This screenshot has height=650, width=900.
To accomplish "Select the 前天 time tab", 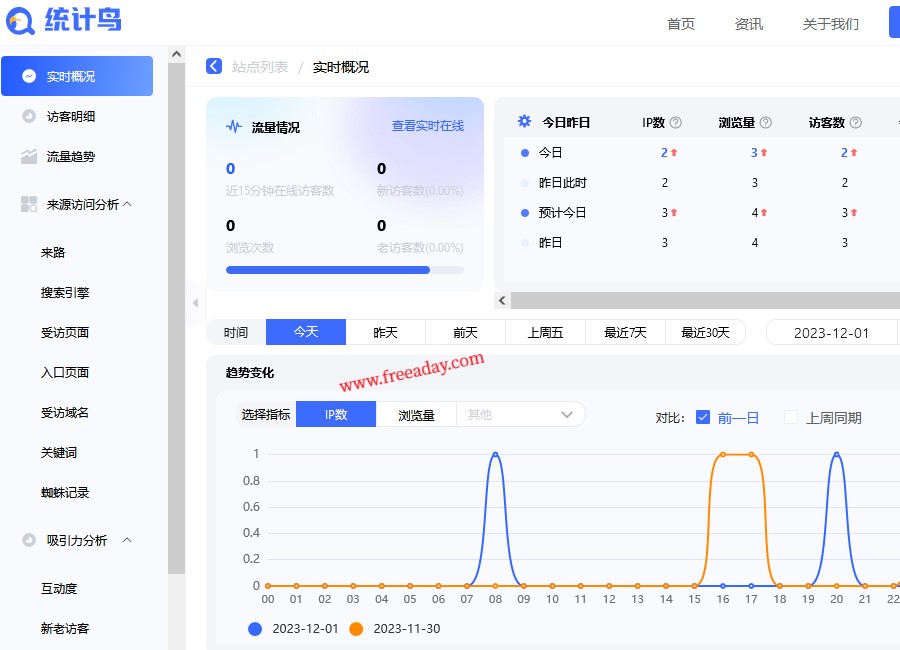I will (465, 332).
